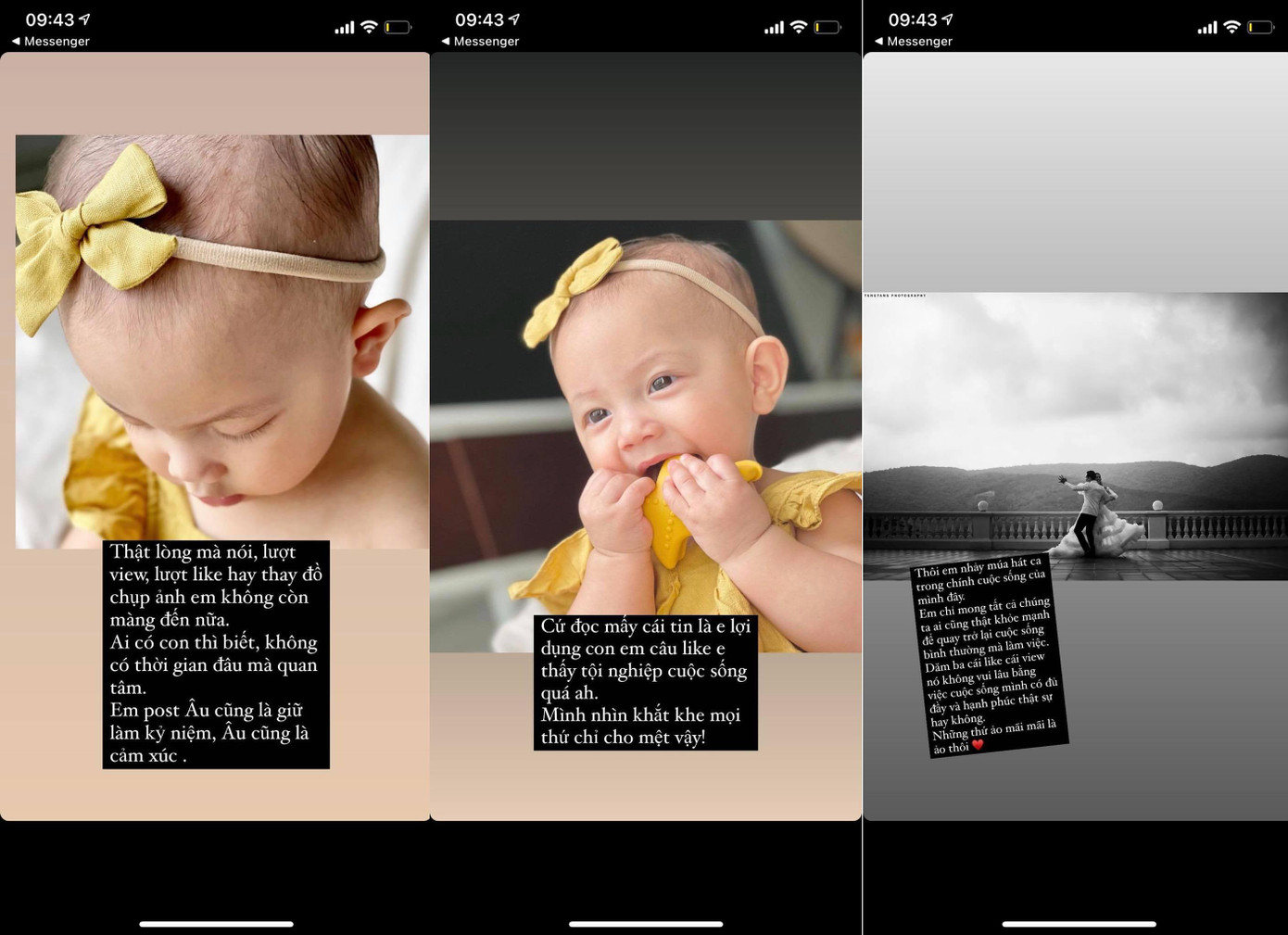The width and height of the screenshot is (1288, 935).
Task: Tap the Wi-Fi icon in the right screen
Action: click(1231, 27)
